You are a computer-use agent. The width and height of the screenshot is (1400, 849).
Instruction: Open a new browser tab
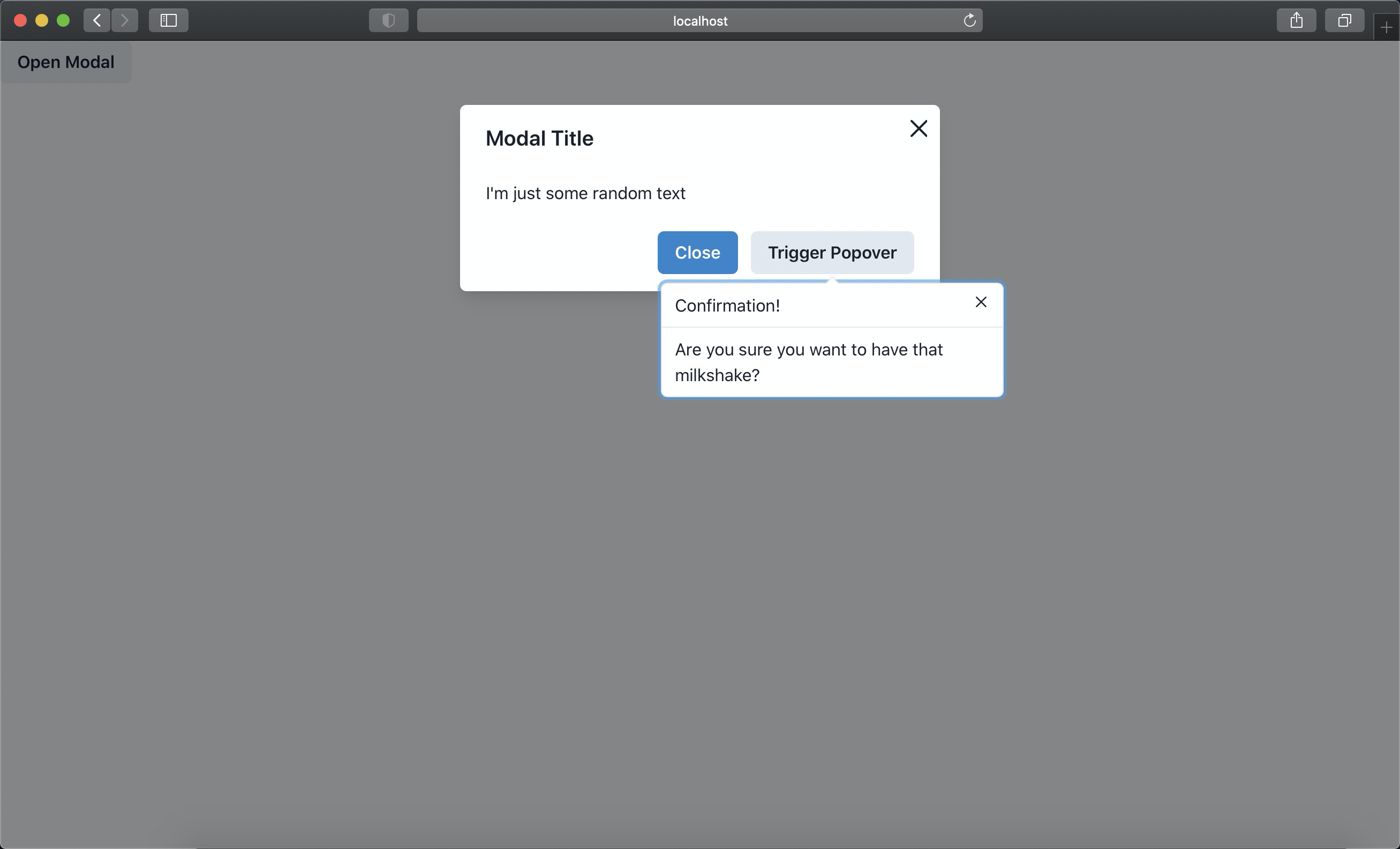point(1387,27)
